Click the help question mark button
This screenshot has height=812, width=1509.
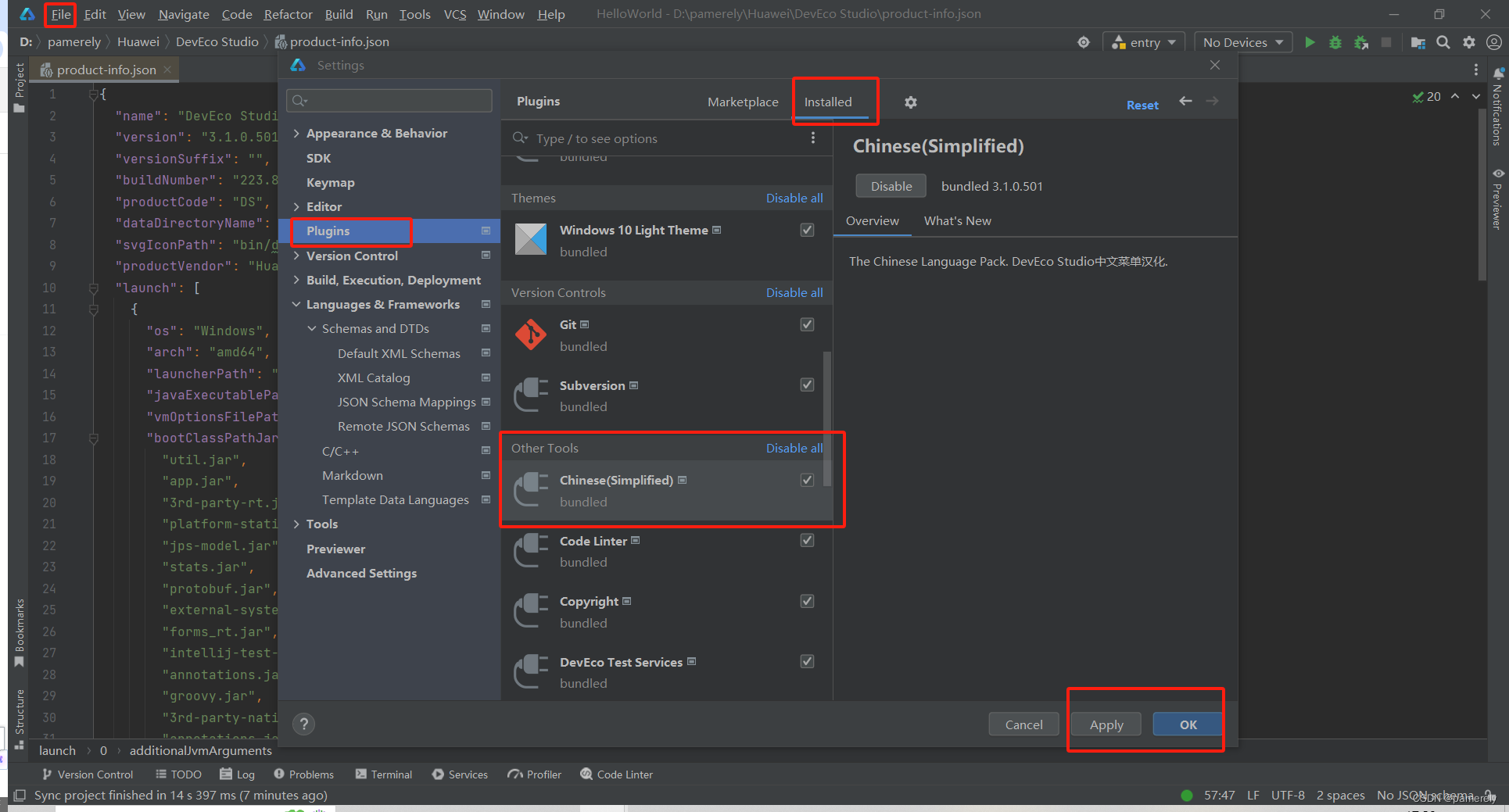click(x=303, y=724)
